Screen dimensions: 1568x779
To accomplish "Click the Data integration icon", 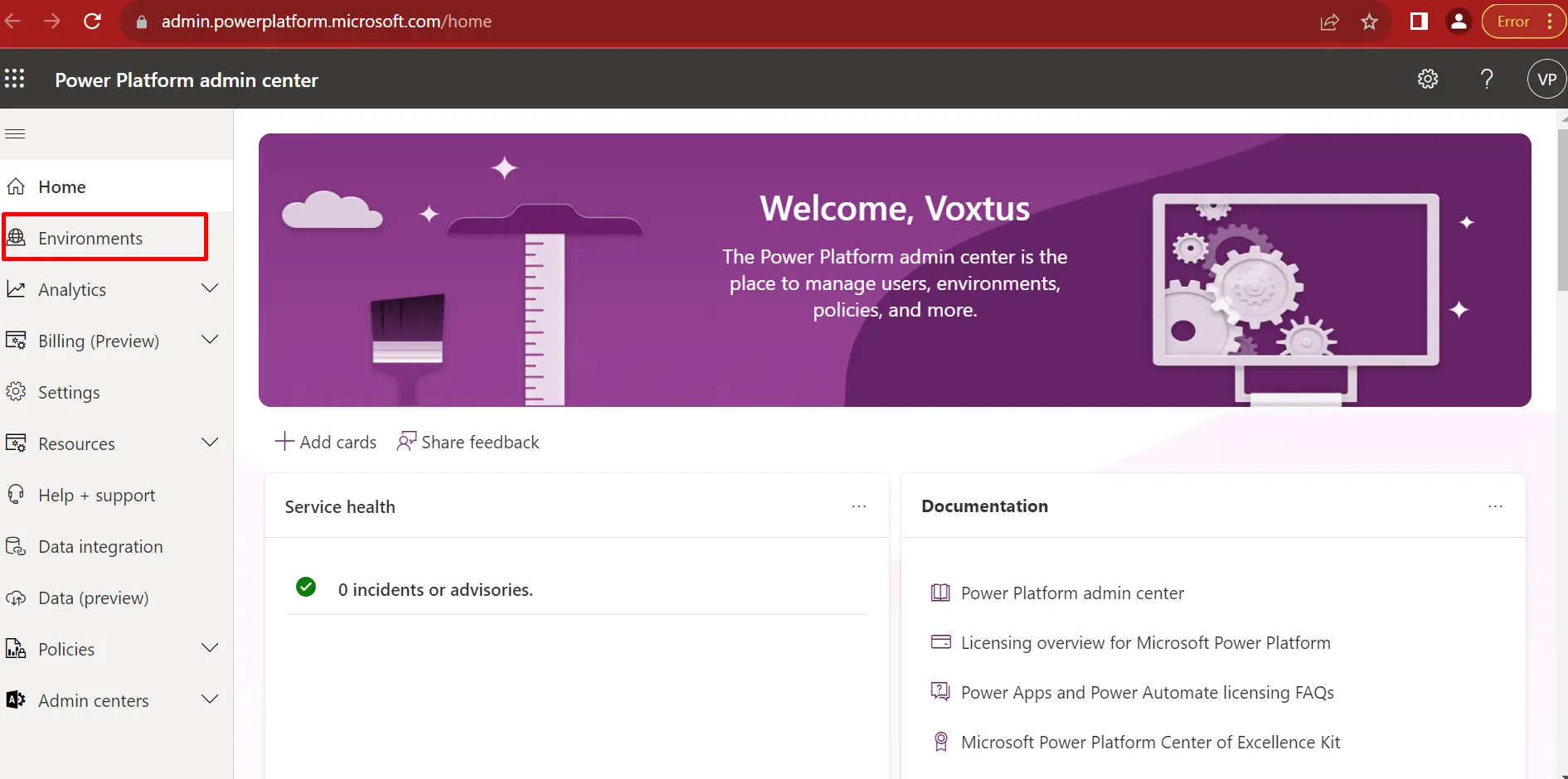I will coord(16,546).
